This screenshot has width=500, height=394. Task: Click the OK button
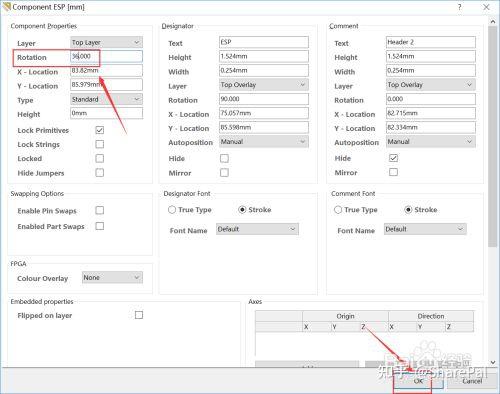click(418, 381)
